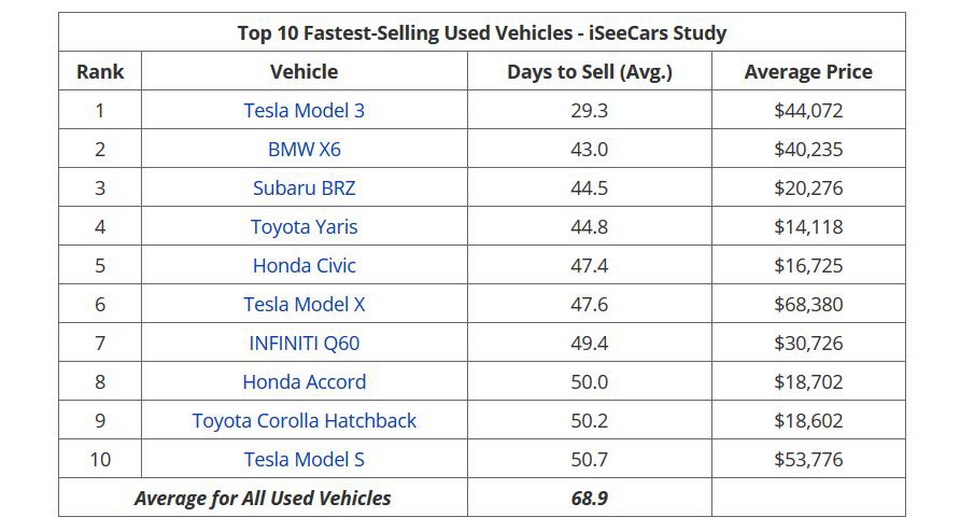Open the Tesla Model 3 link
The height and width of the screenshot is (531, 960).
(304, 111)
